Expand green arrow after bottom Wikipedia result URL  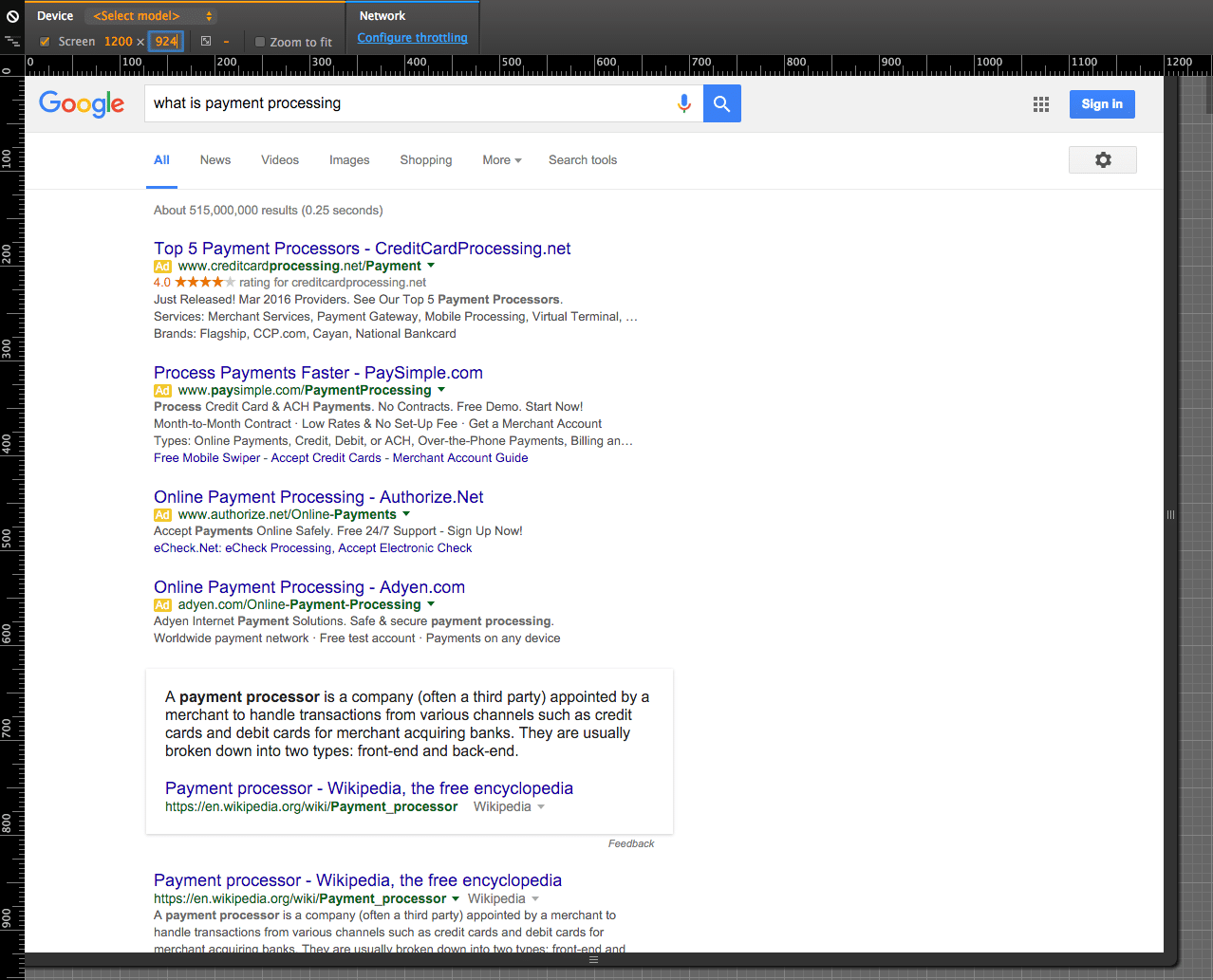456,898
